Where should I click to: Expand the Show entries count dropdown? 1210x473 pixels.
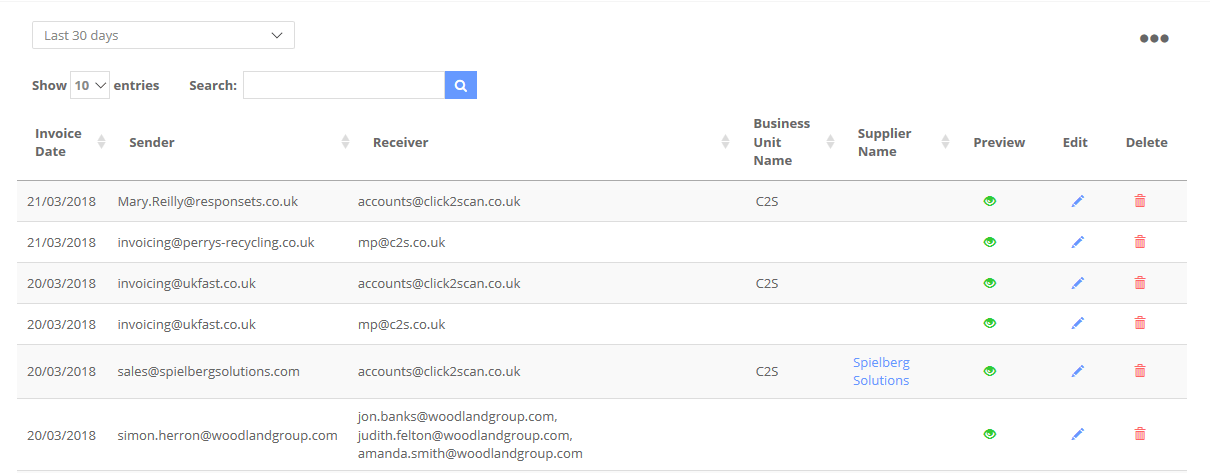pyautogui.click(x=90, y=85)
